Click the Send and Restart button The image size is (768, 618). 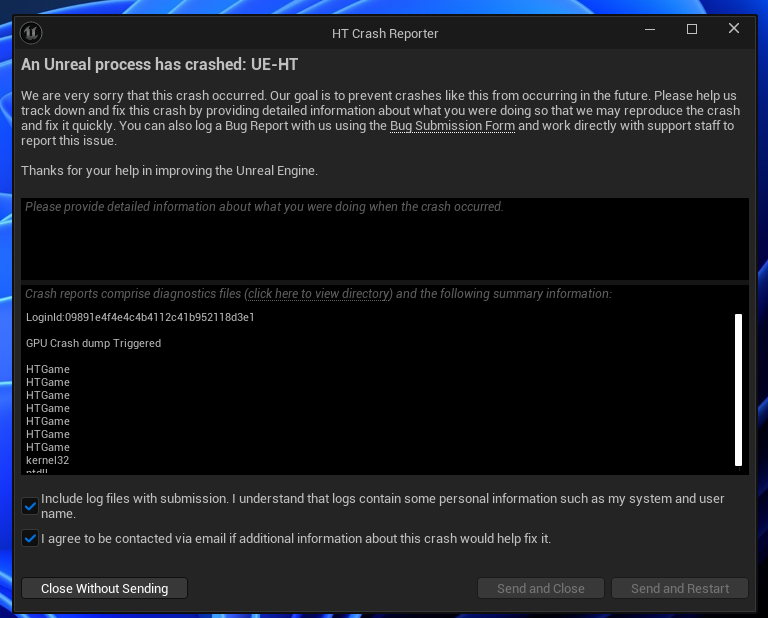click(680, 588)
